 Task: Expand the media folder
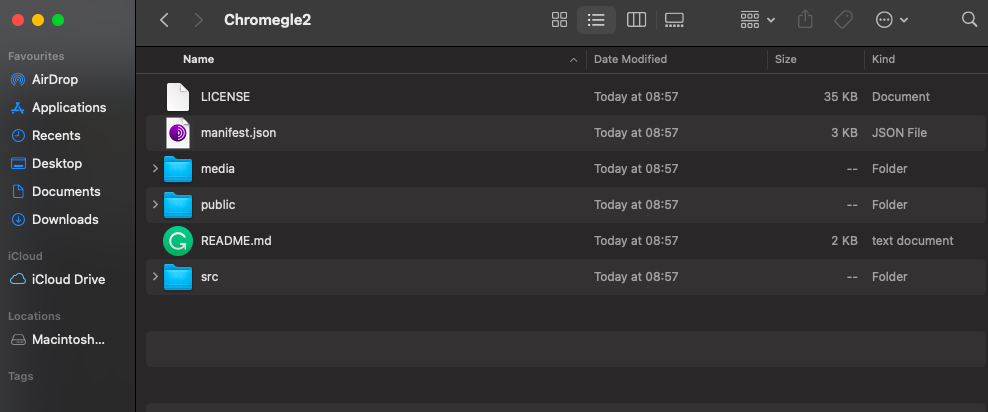tap(155, 168)
